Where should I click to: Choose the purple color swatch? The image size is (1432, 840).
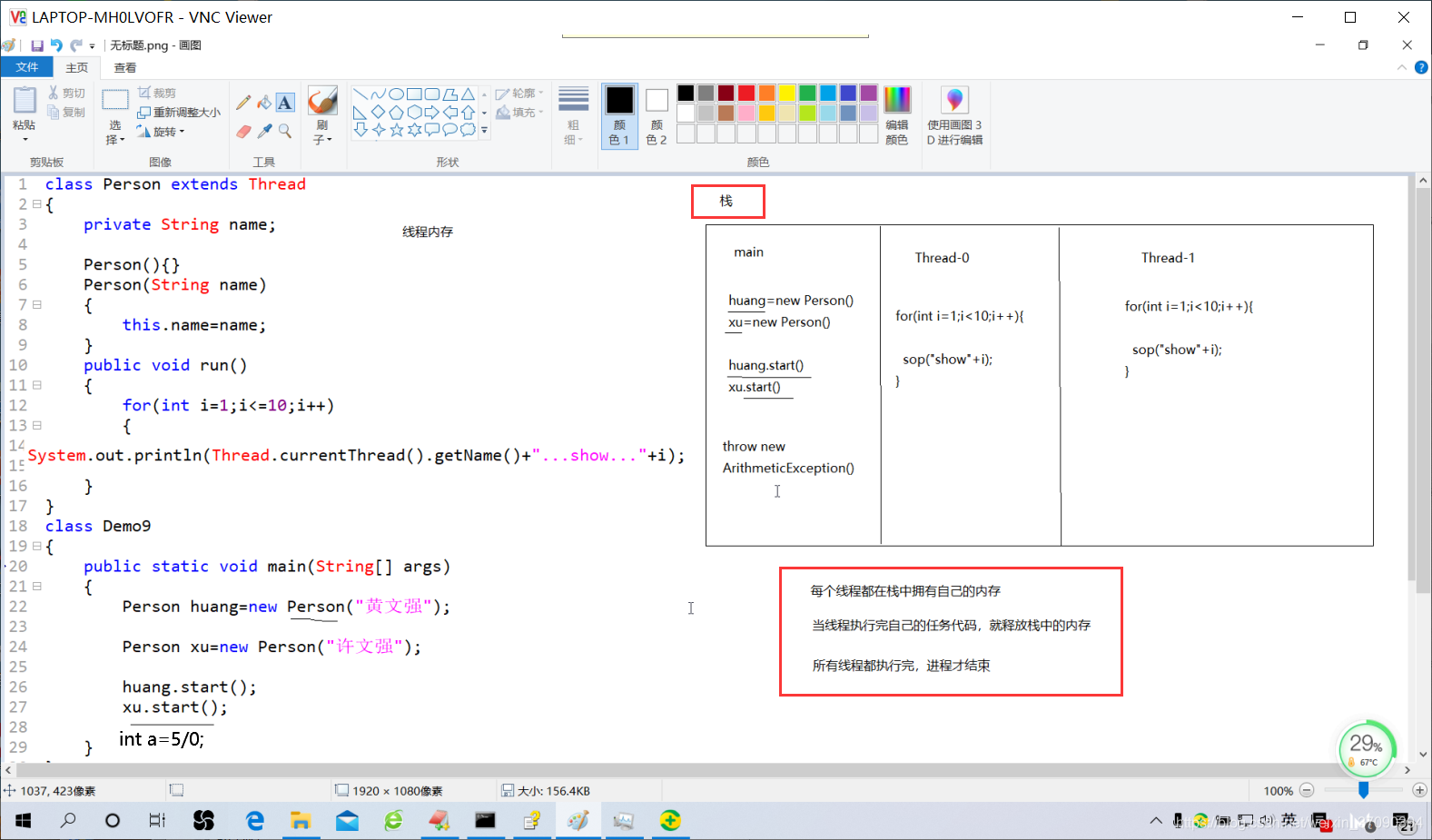(868, 93)
